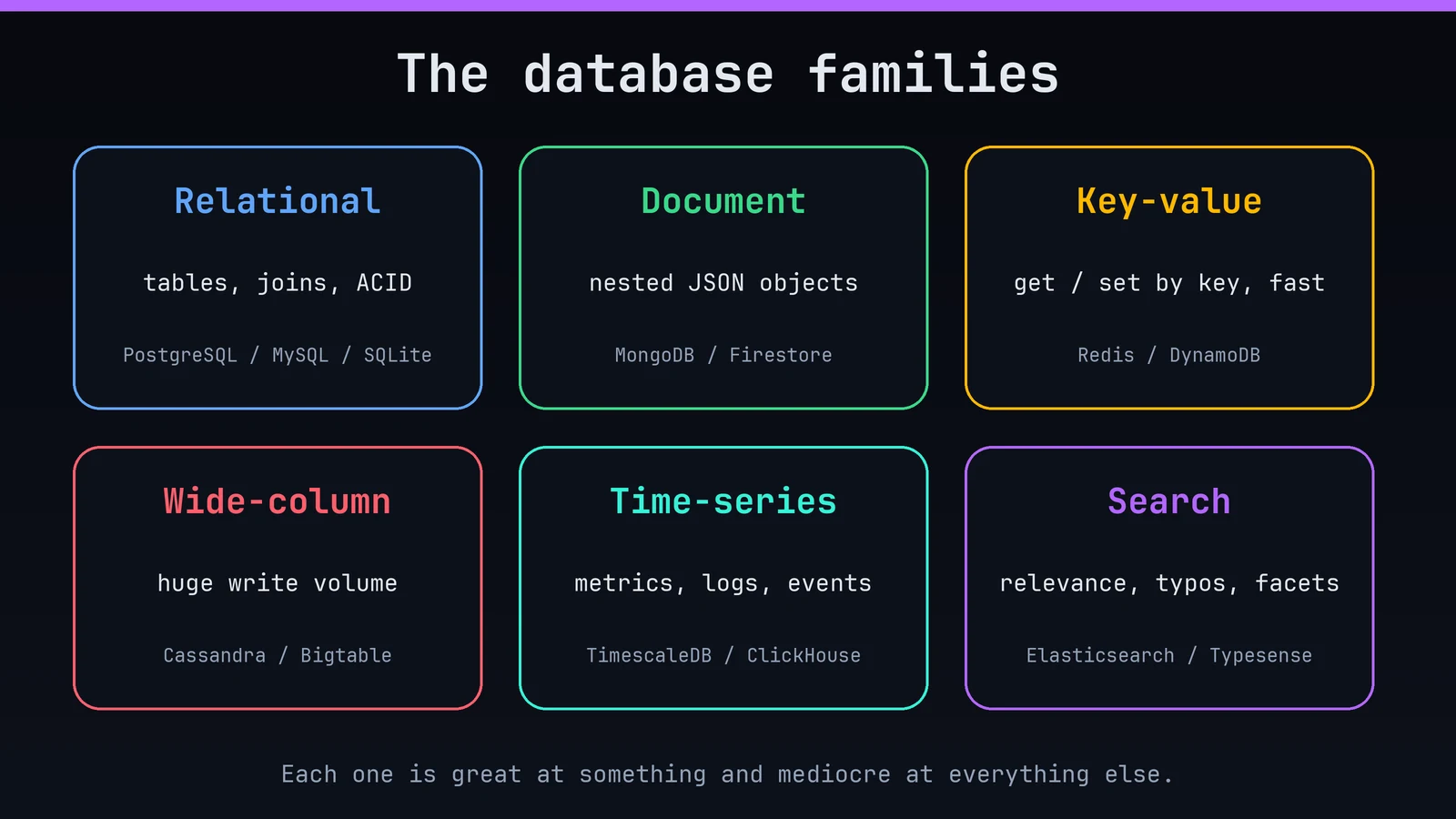Select the "Document" card heading
Screen dimensions: 1456x819
click(723, 201)
